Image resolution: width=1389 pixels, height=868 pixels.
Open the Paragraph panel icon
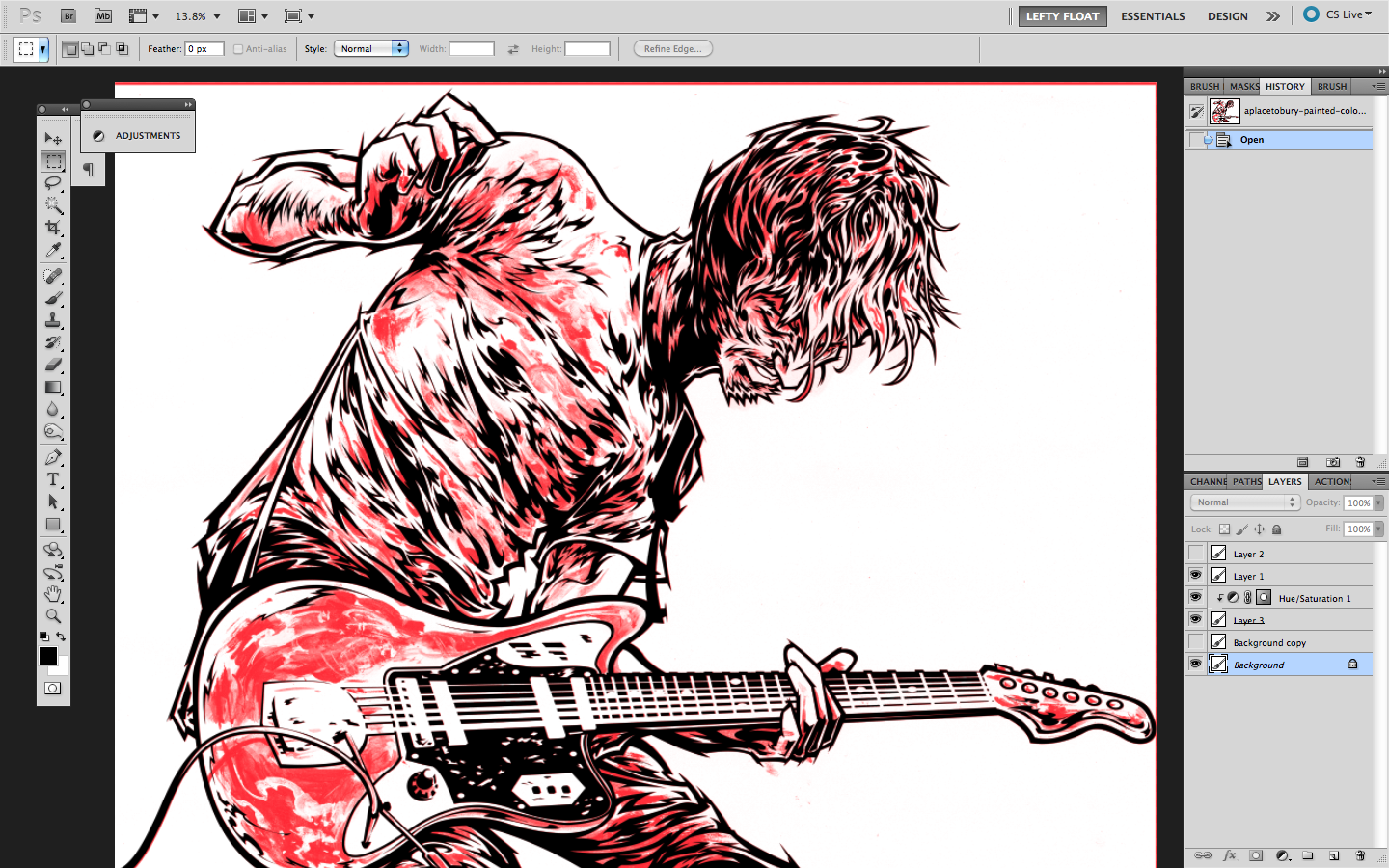point(88,170)
